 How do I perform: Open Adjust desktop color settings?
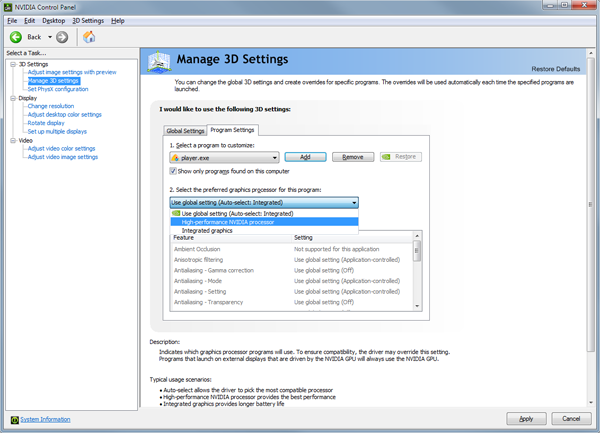pyautogui.click(x=65, y=114)
